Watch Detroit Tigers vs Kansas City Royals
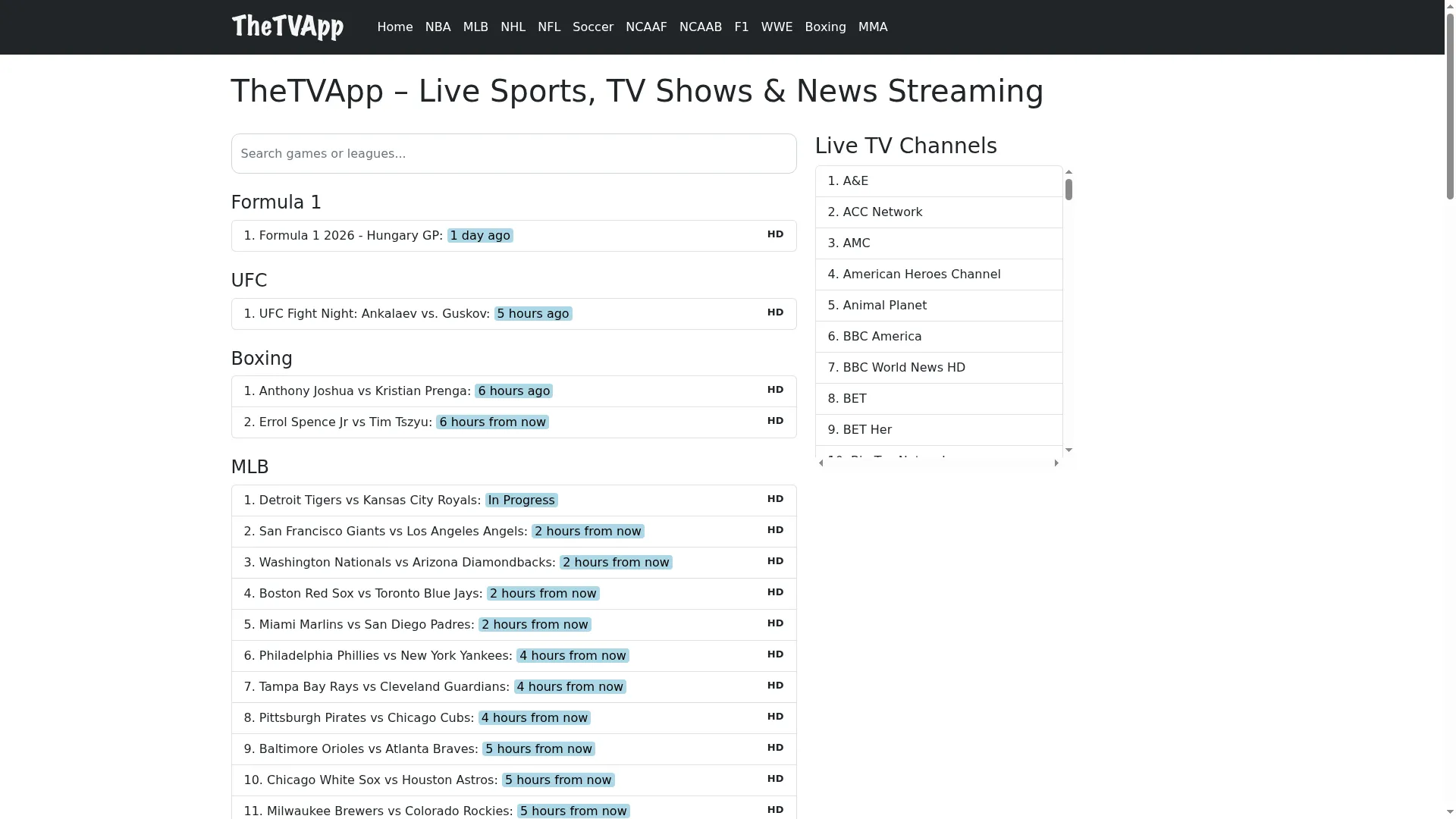Image resolution: width=1456 pixels, height=819 pixels. point(513,500)
